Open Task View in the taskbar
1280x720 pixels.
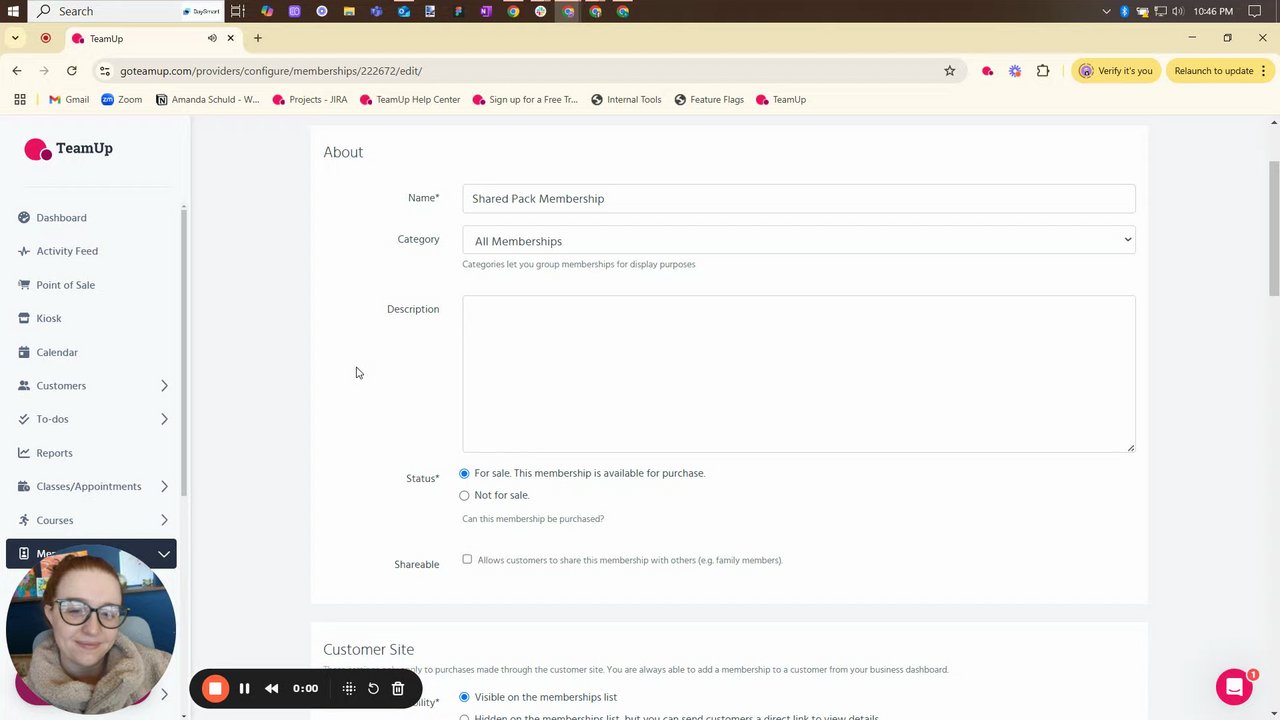[x=237, y=11]
